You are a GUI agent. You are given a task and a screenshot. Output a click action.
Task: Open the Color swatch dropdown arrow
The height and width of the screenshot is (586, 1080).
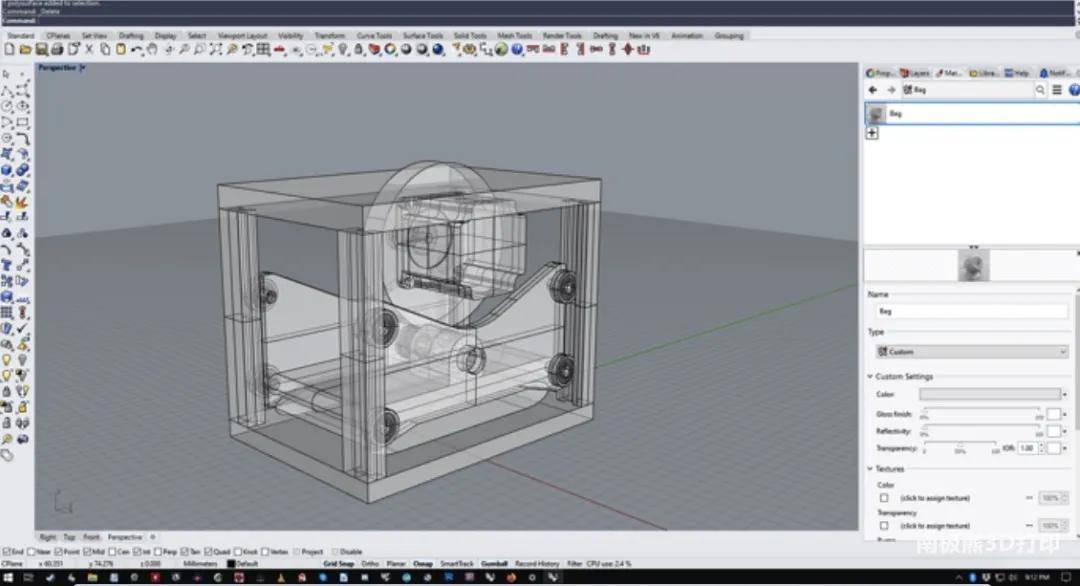coord(1065,395)
